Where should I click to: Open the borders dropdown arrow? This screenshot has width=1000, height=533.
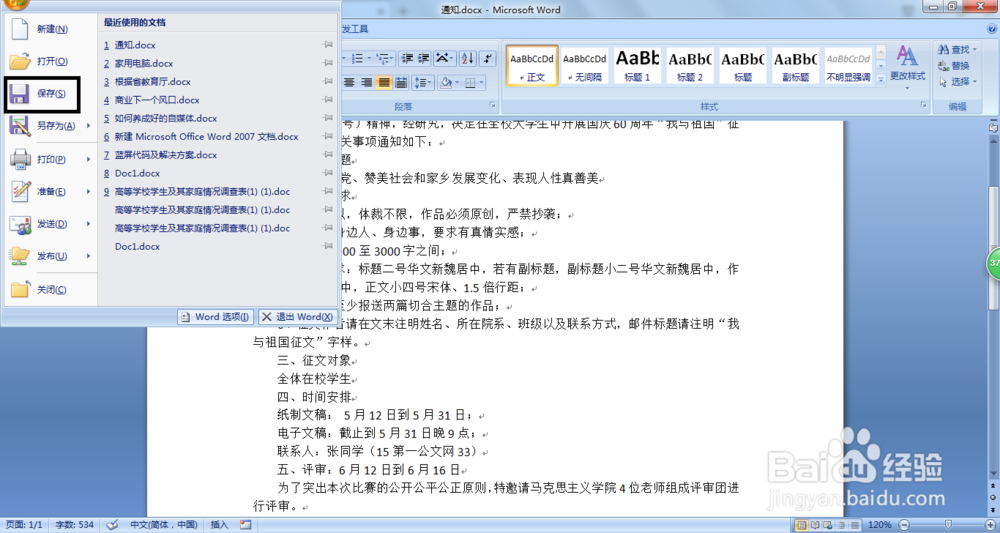point(481,82)
